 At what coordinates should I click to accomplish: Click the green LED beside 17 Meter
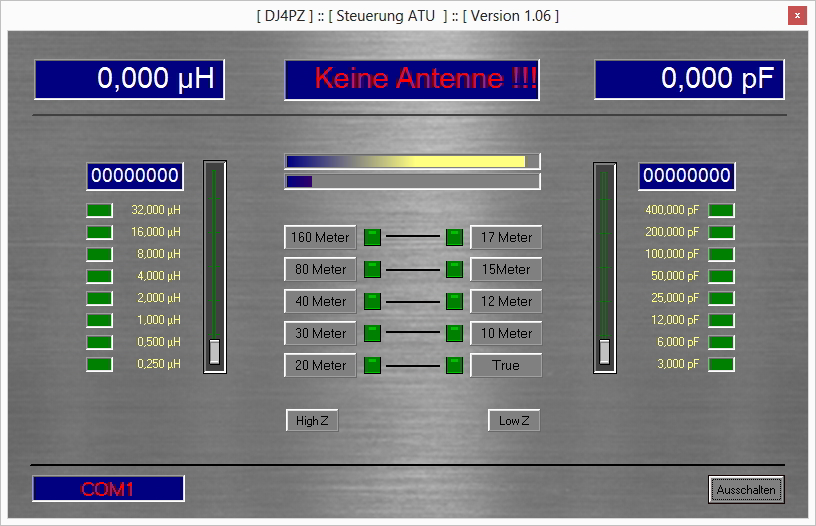click(454, 237)
